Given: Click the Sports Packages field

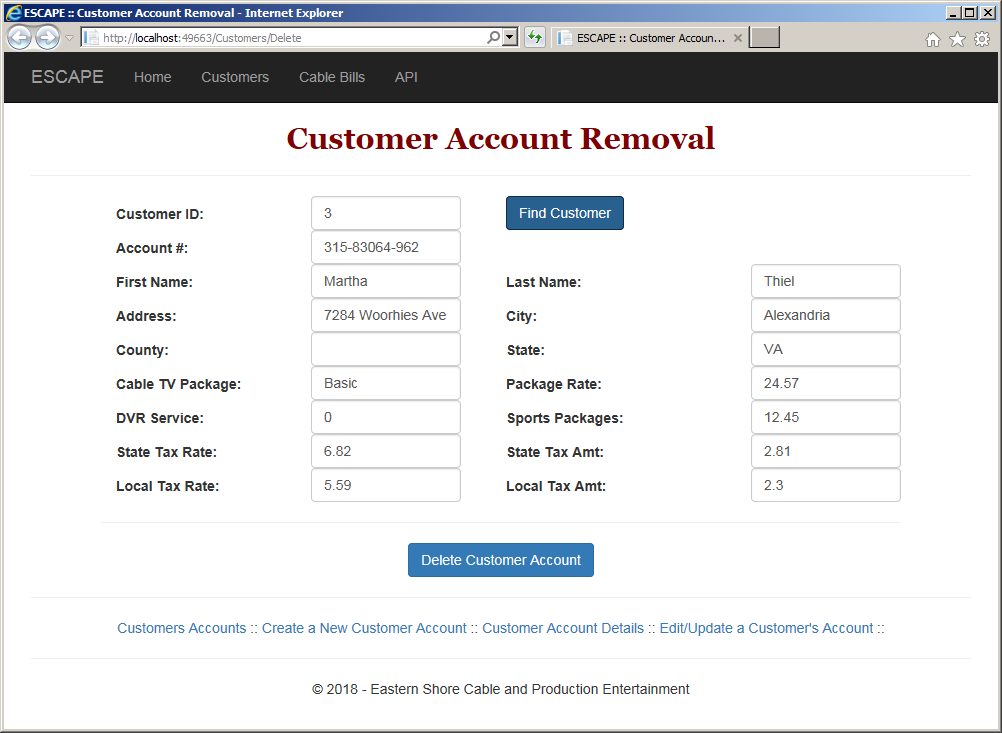Looking at the screenshot, I should [x=826, y=417].
